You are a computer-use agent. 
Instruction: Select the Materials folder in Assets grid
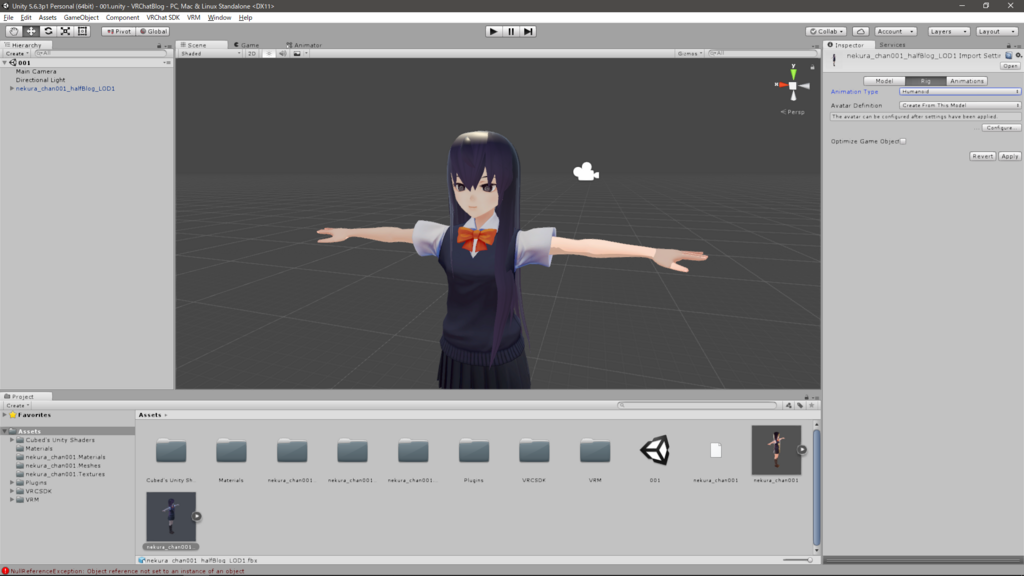point(231,451)
